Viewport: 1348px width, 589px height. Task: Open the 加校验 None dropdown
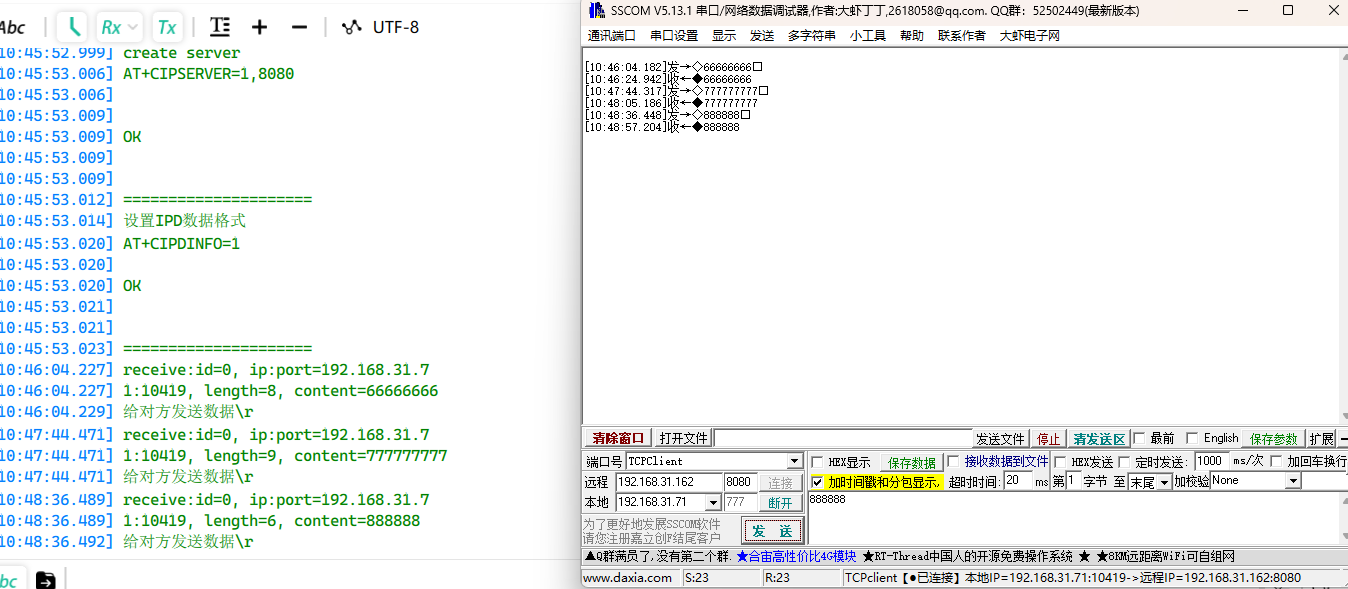tap(1293, 481)
